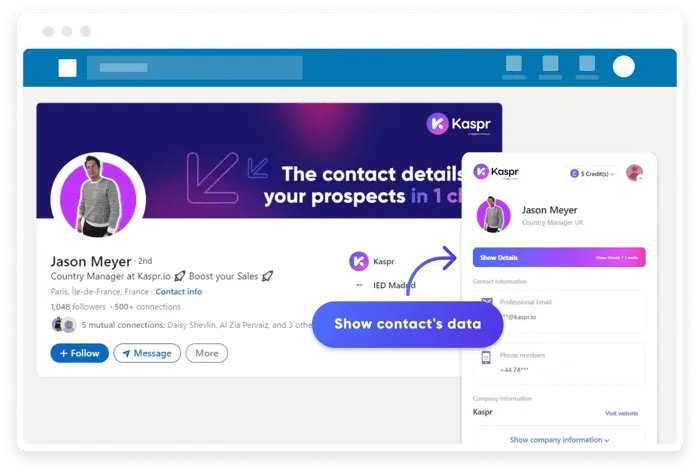Open the 5 Credit(s) dropdown
700x472 pixels.
(592, 173)
